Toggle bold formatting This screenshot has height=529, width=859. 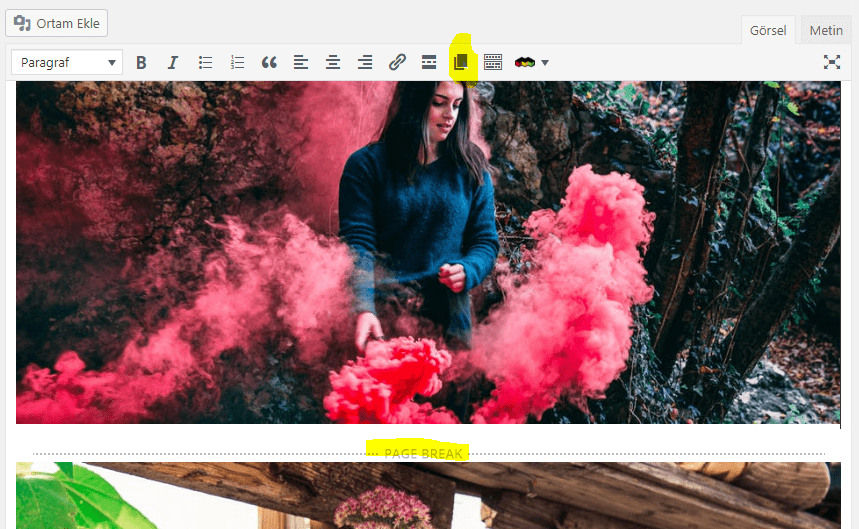141,62
